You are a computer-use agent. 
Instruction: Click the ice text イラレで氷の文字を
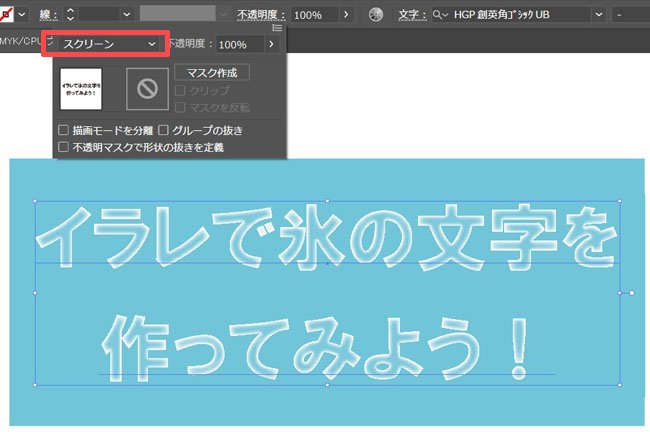[x=327, y=238]
